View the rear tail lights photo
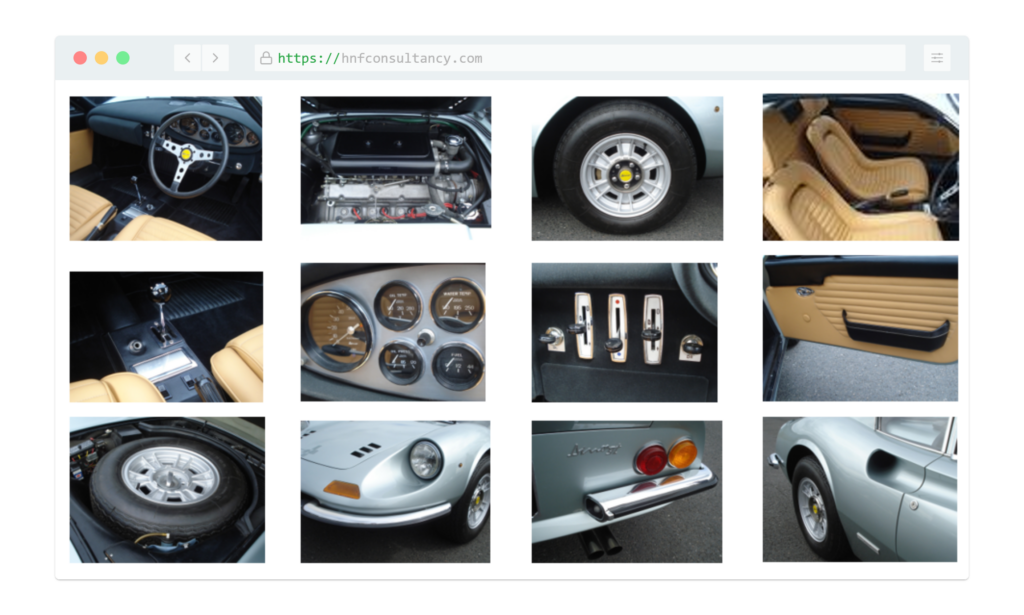Screen dimensions: 1024x615 click(x=626, y=491)
